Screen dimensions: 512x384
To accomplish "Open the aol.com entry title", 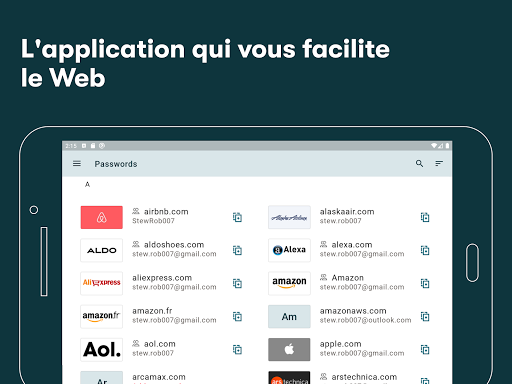I will (160, 344).
